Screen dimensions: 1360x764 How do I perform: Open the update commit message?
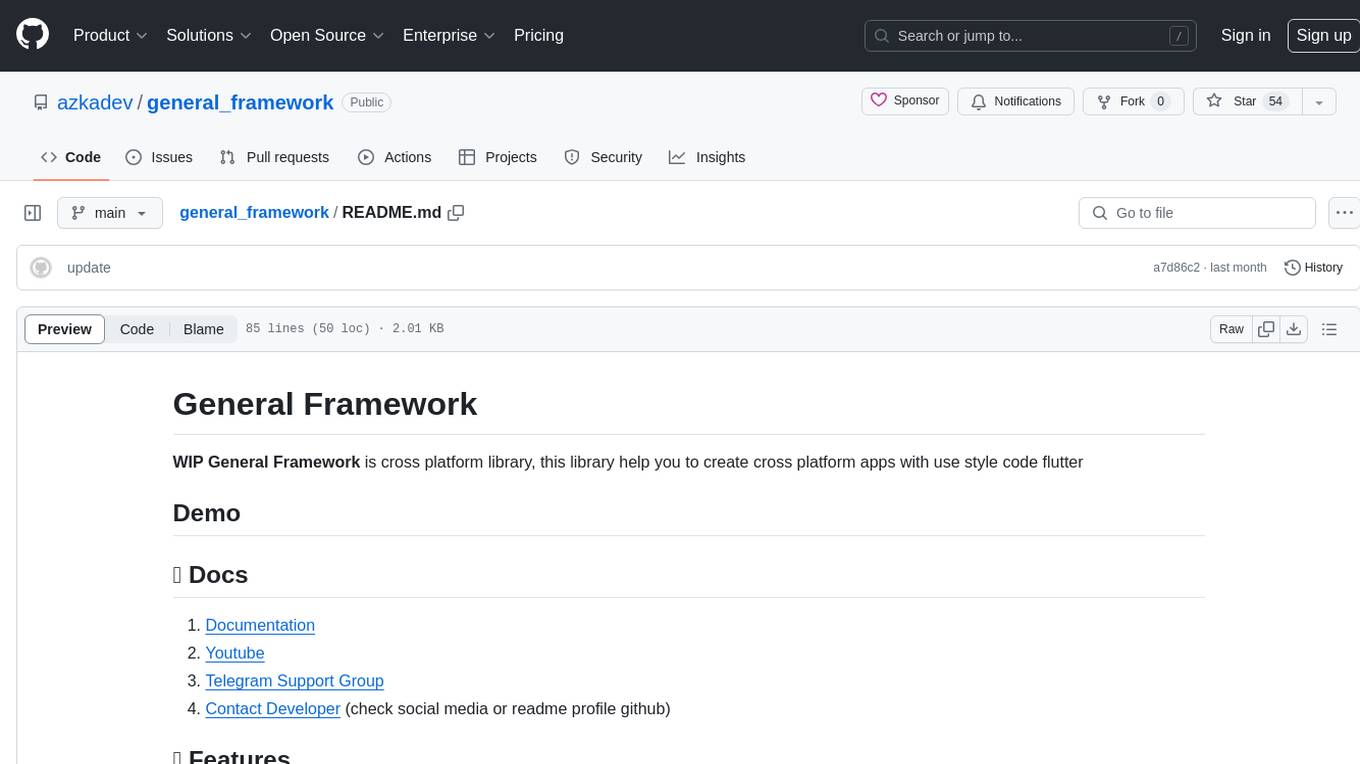point(89,267)
